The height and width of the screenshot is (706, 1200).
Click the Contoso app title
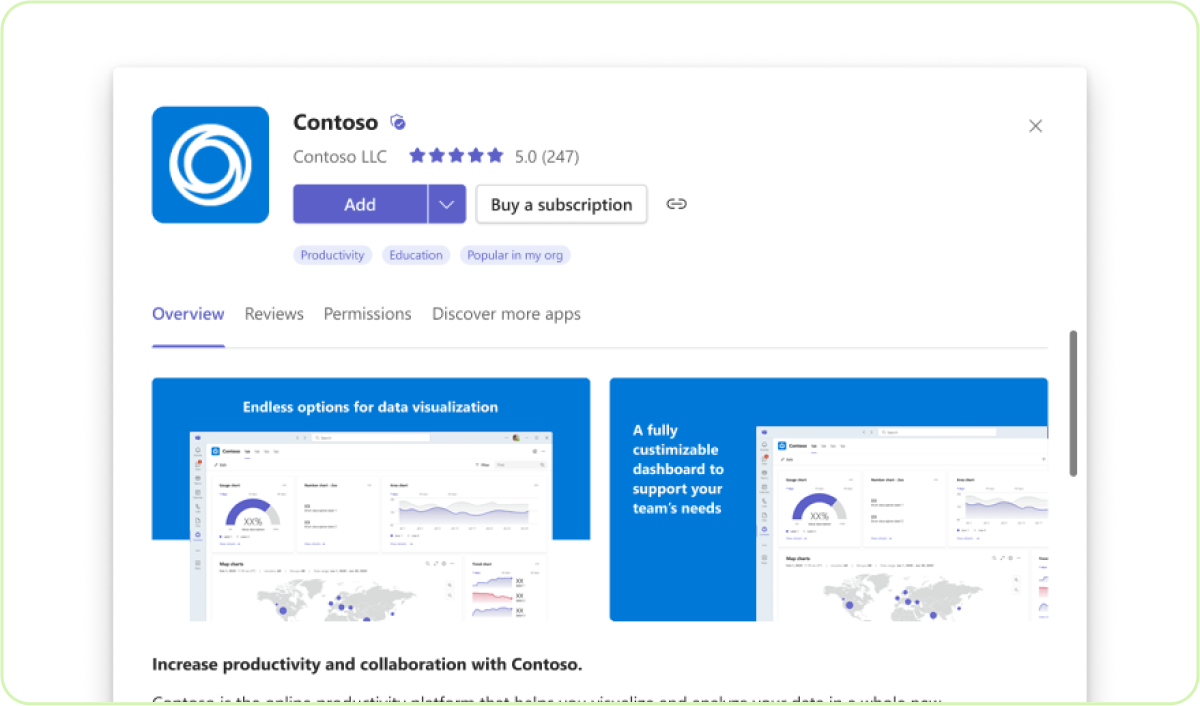point(335,123)
